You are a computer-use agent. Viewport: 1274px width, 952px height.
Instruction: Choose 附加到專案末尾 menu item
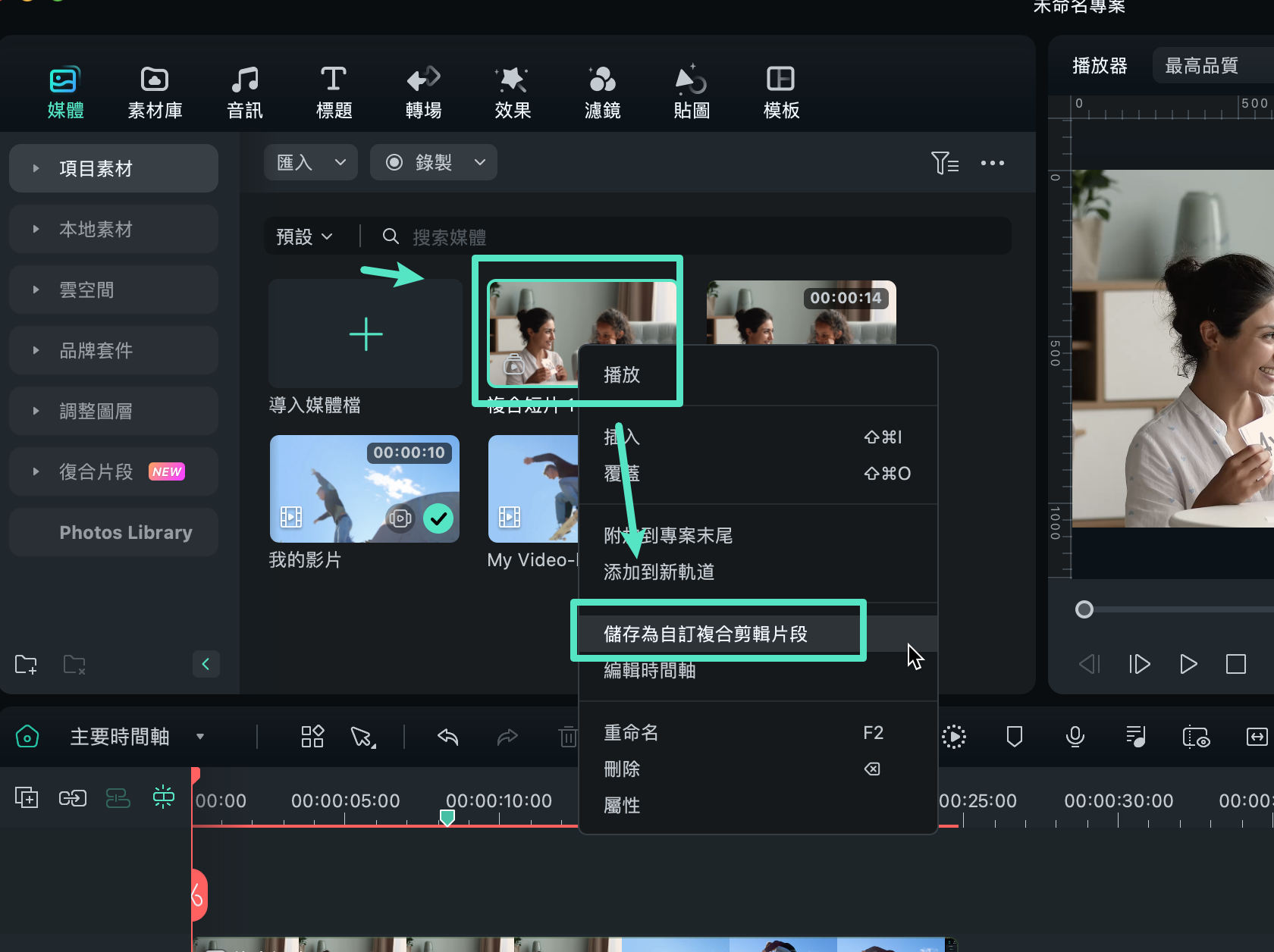(758, 535)
